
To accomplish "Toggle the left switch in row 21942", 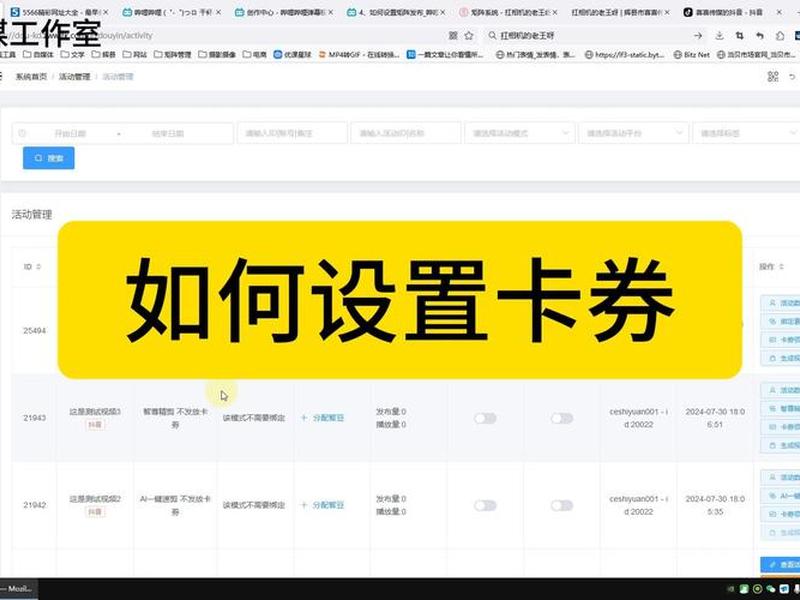I will [x=485, y=506].
